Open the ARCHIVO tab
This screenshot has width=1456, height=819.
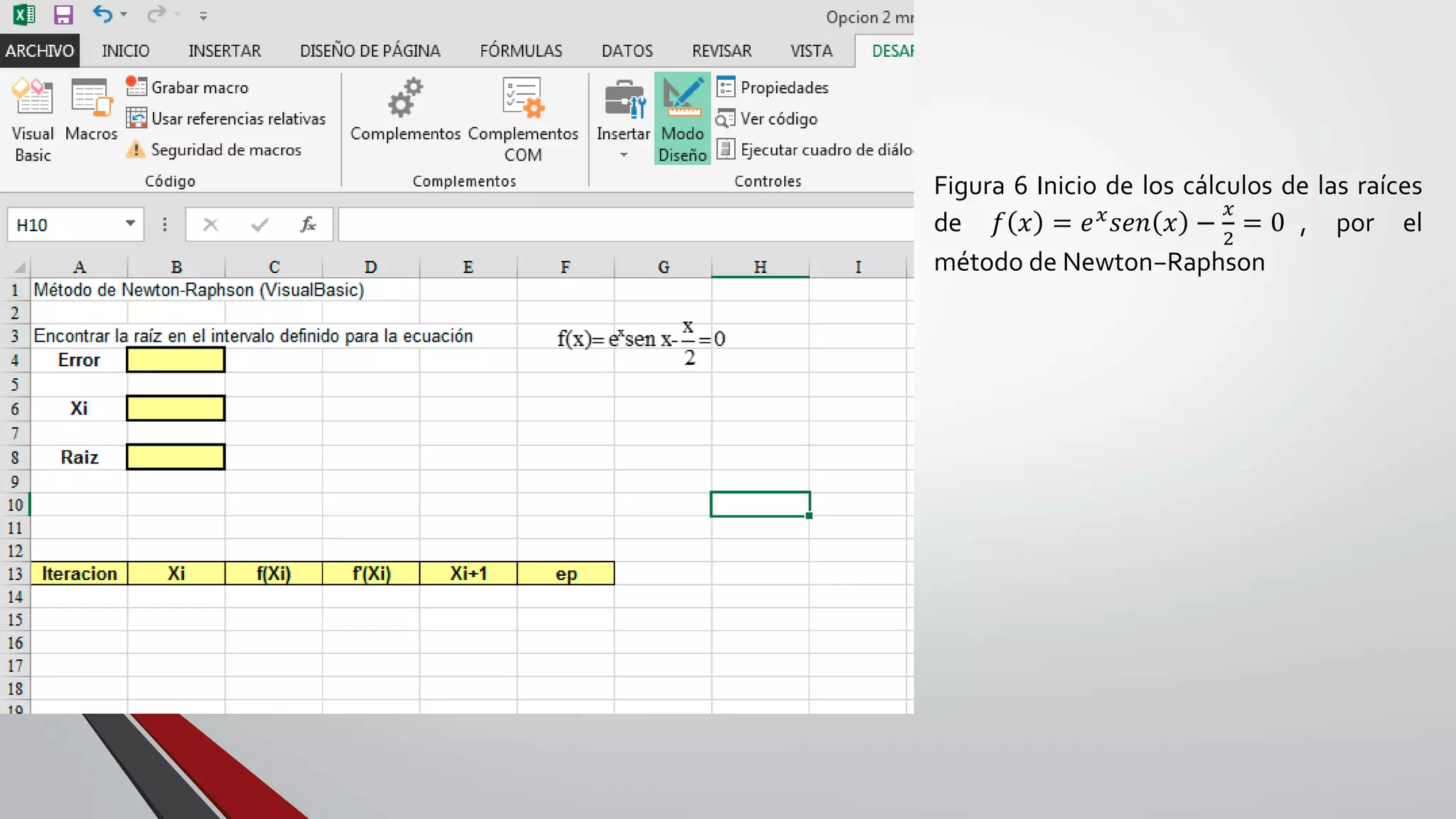40,50
